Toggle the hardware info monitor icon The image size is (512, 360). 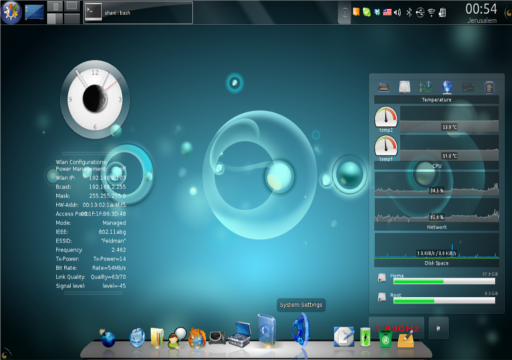(x=425, y=87)
